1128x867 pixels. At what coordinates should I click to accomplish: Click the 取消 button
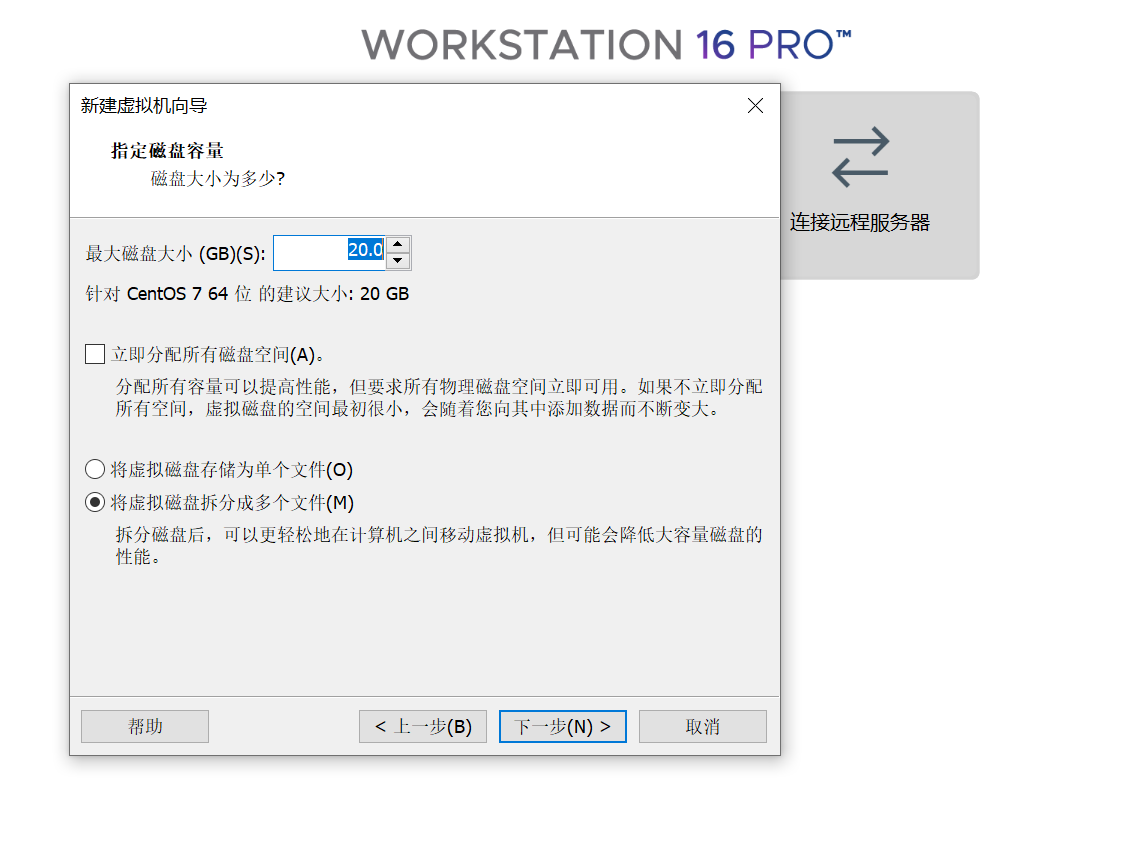point(703,727)
